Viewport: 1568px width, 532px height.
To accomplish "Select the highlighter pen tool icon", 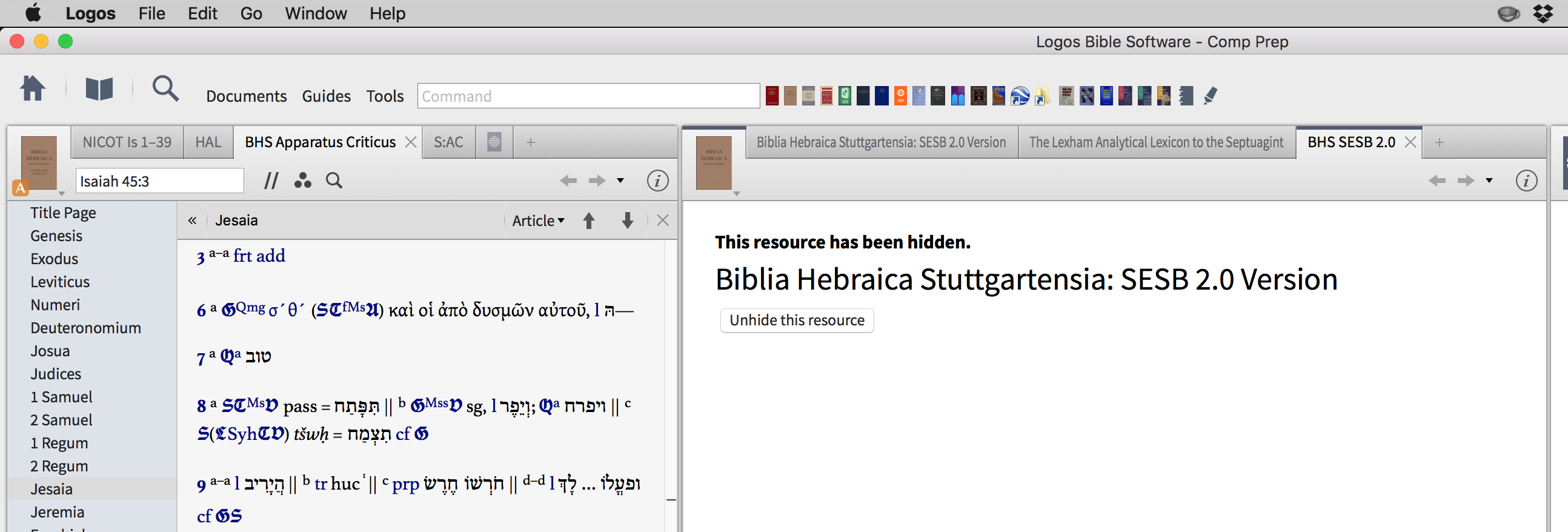I will (x=1210, y=96).
